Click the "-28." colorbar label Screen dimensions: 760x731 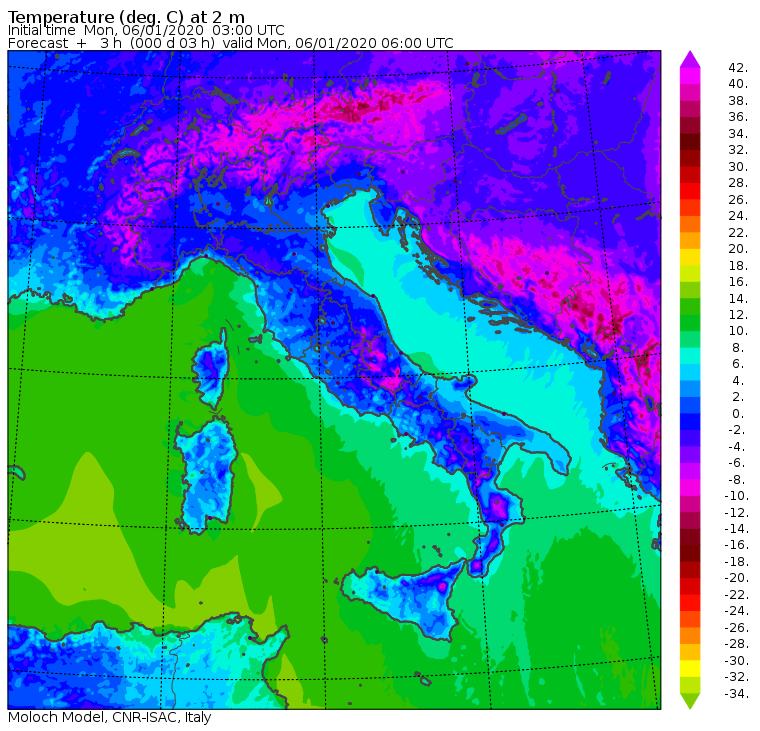[736, 644]
